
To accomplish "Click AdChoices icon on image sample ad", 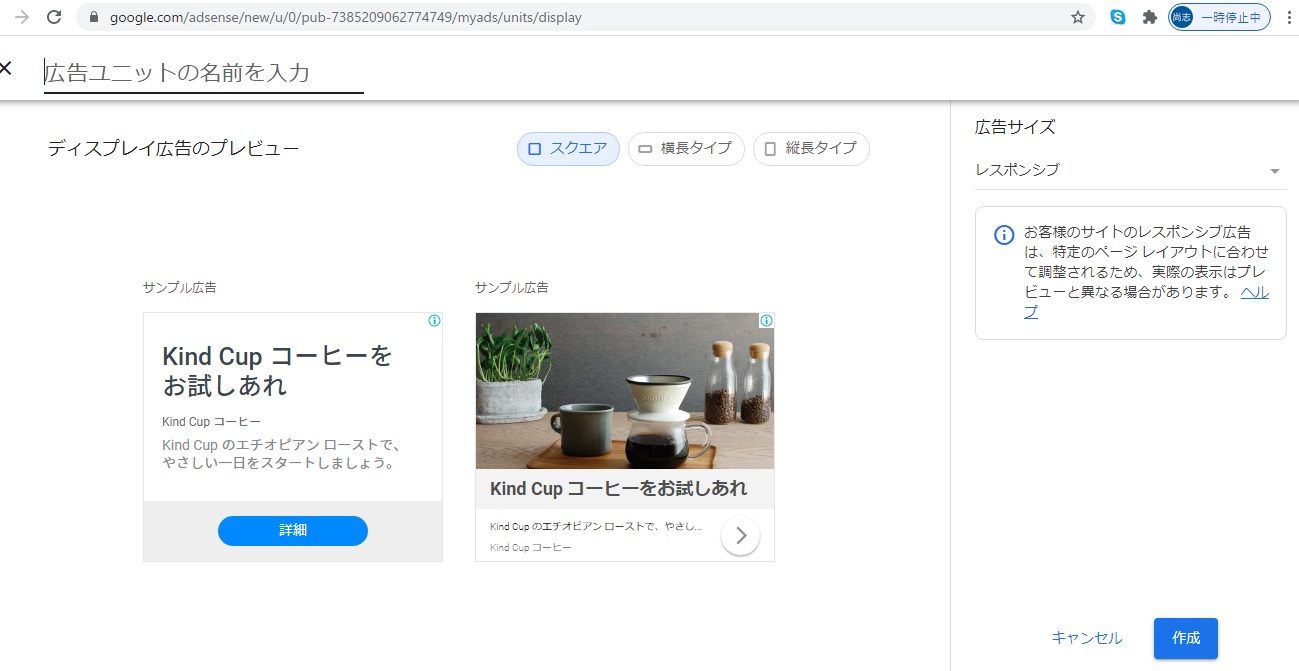I will (x=766, y=321).
